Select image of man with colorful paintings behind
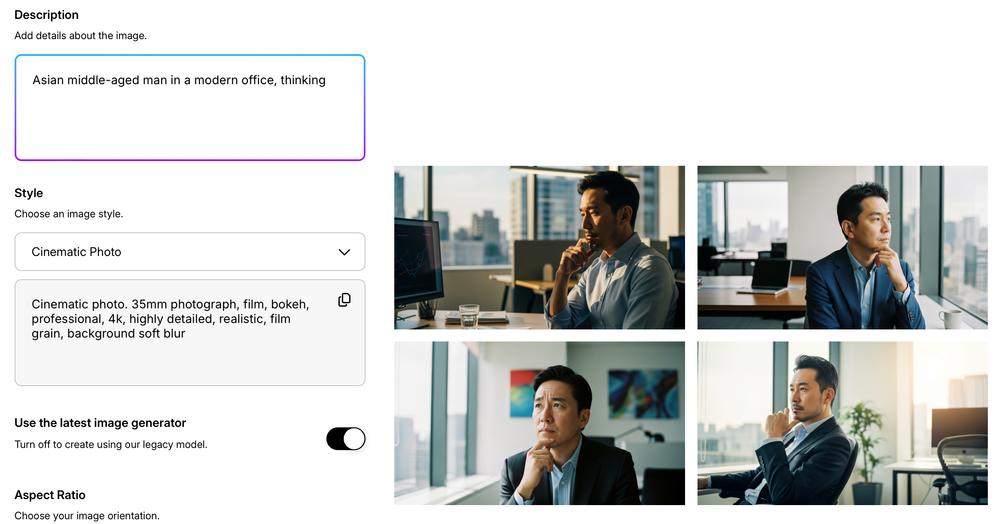Image resolution: width=999 pixels, height=524 pixels. coord(539,423)
